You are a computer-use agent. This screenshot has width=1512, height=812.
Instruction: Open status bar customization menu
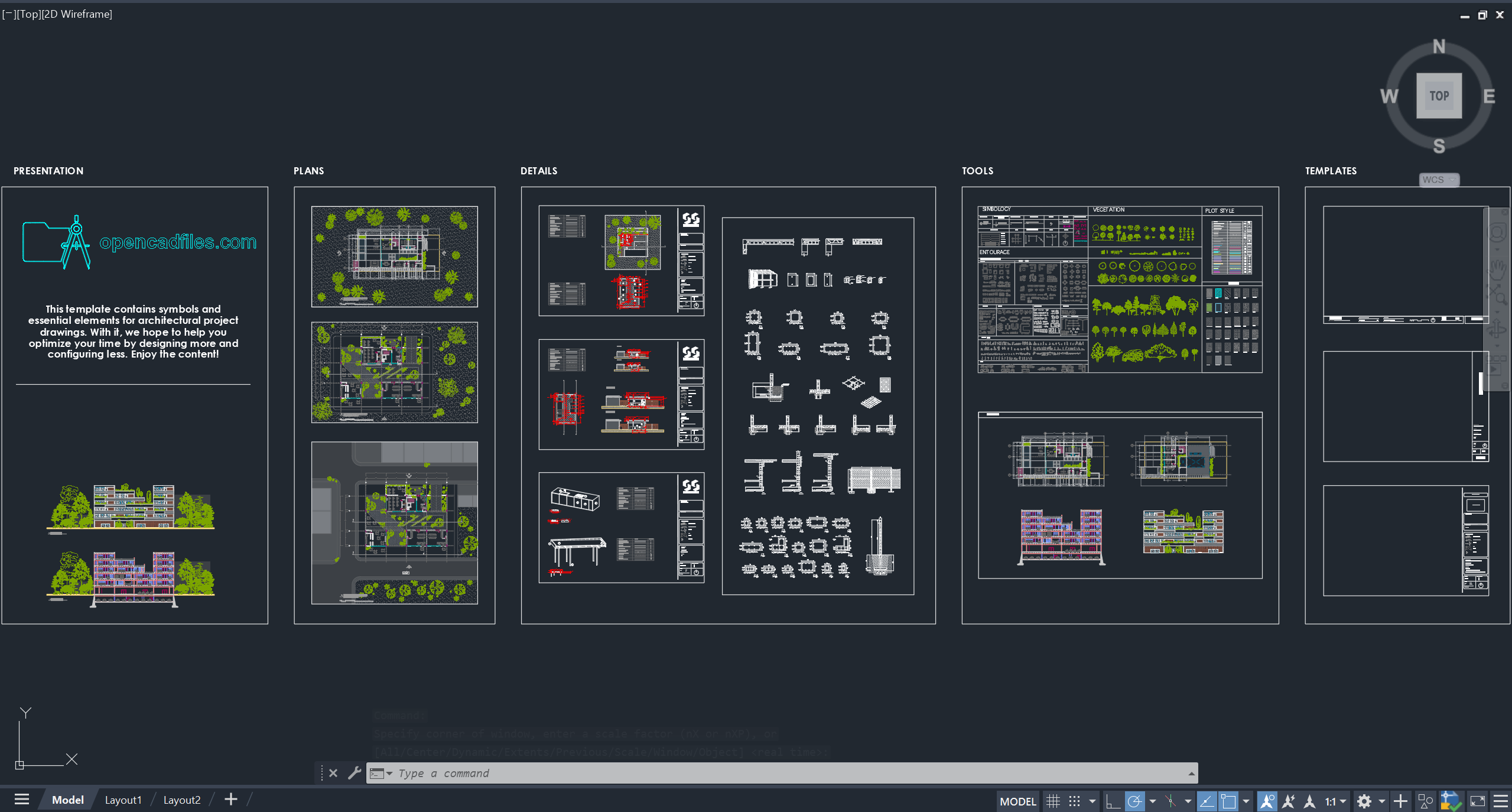pos(1501,801)
